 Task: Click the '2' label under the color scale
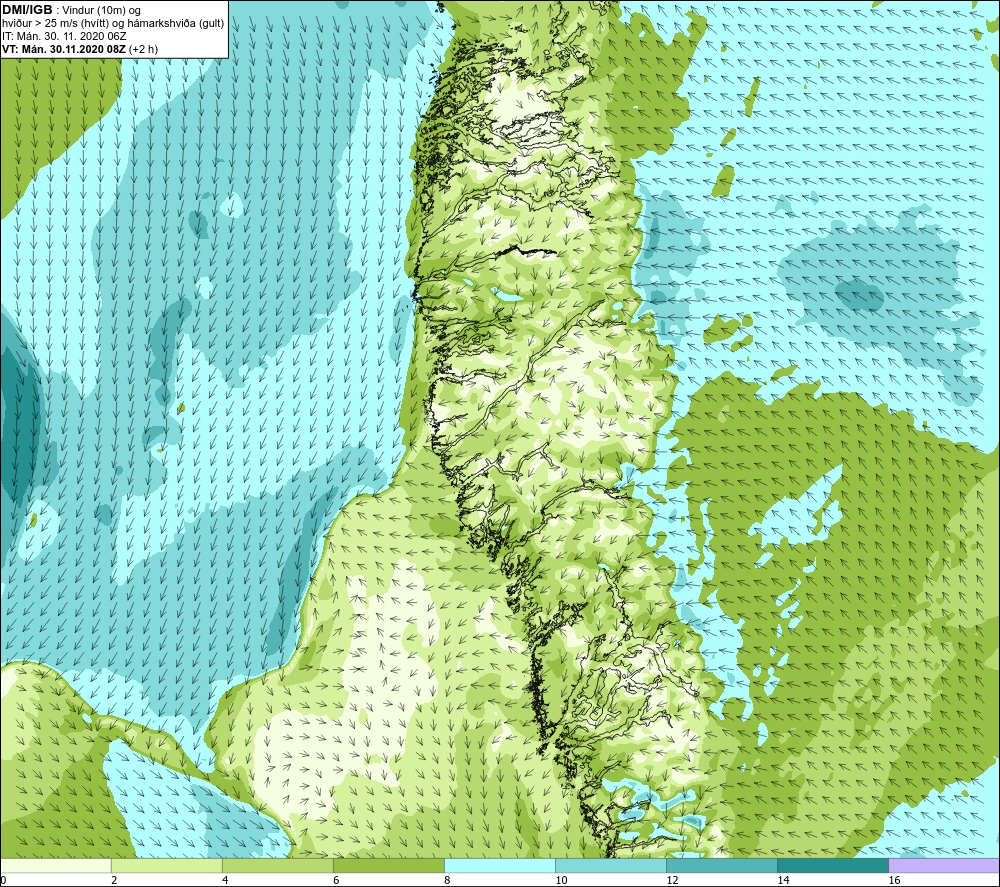pos(114,881)
